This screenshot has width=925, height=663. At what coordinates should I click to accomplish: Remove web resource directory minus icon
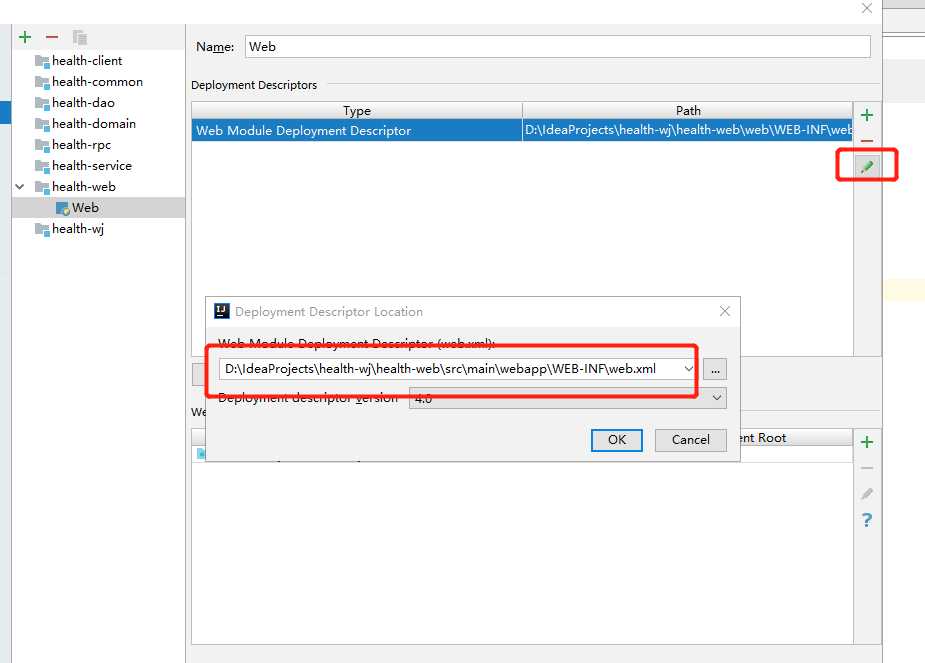[x=867, y=468]
